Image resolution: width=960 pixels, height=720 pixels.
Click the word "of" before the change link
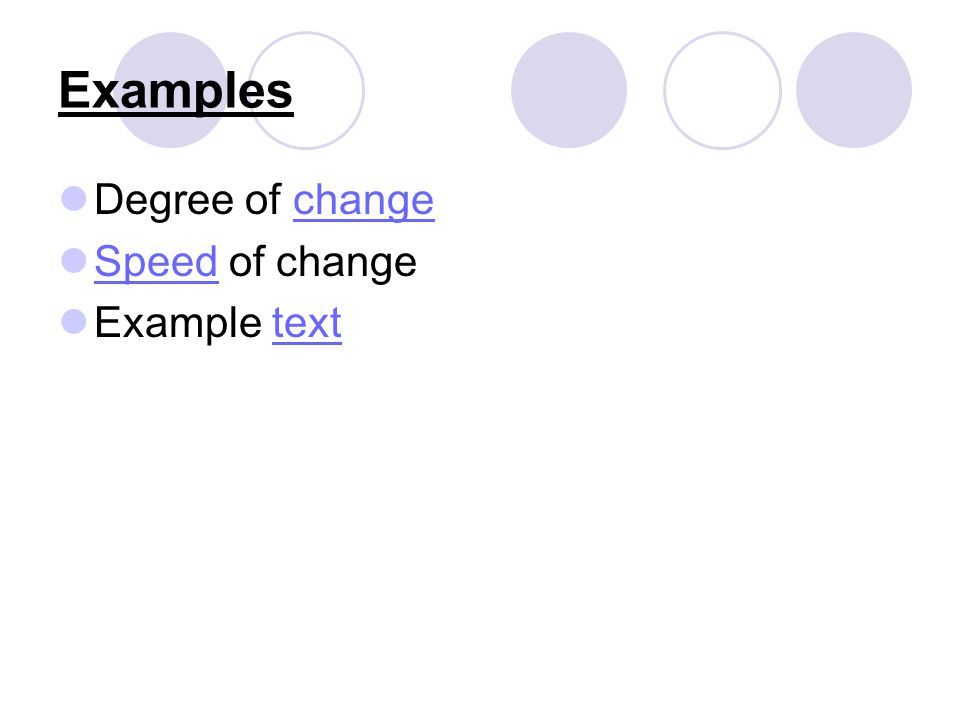[x=263, y=200]
